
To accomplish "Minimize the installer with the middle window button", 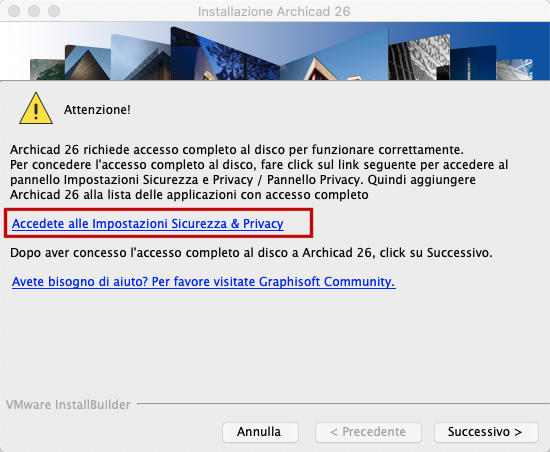I will click(34, 11).
